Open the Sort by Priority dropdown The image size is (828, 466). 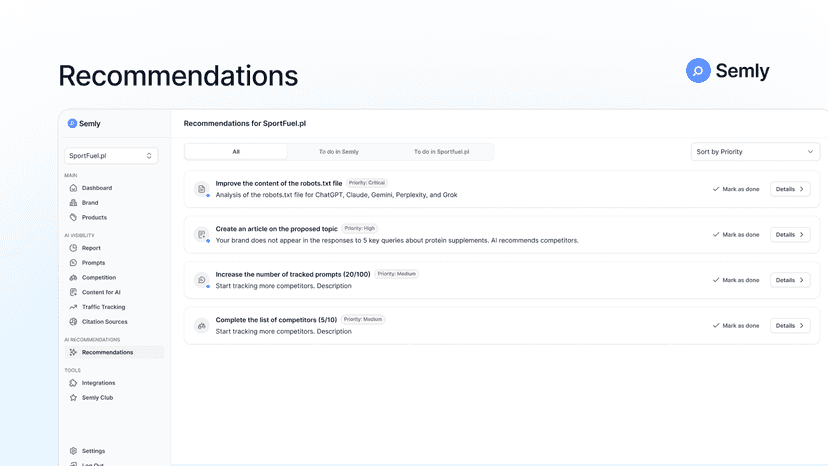755,152
